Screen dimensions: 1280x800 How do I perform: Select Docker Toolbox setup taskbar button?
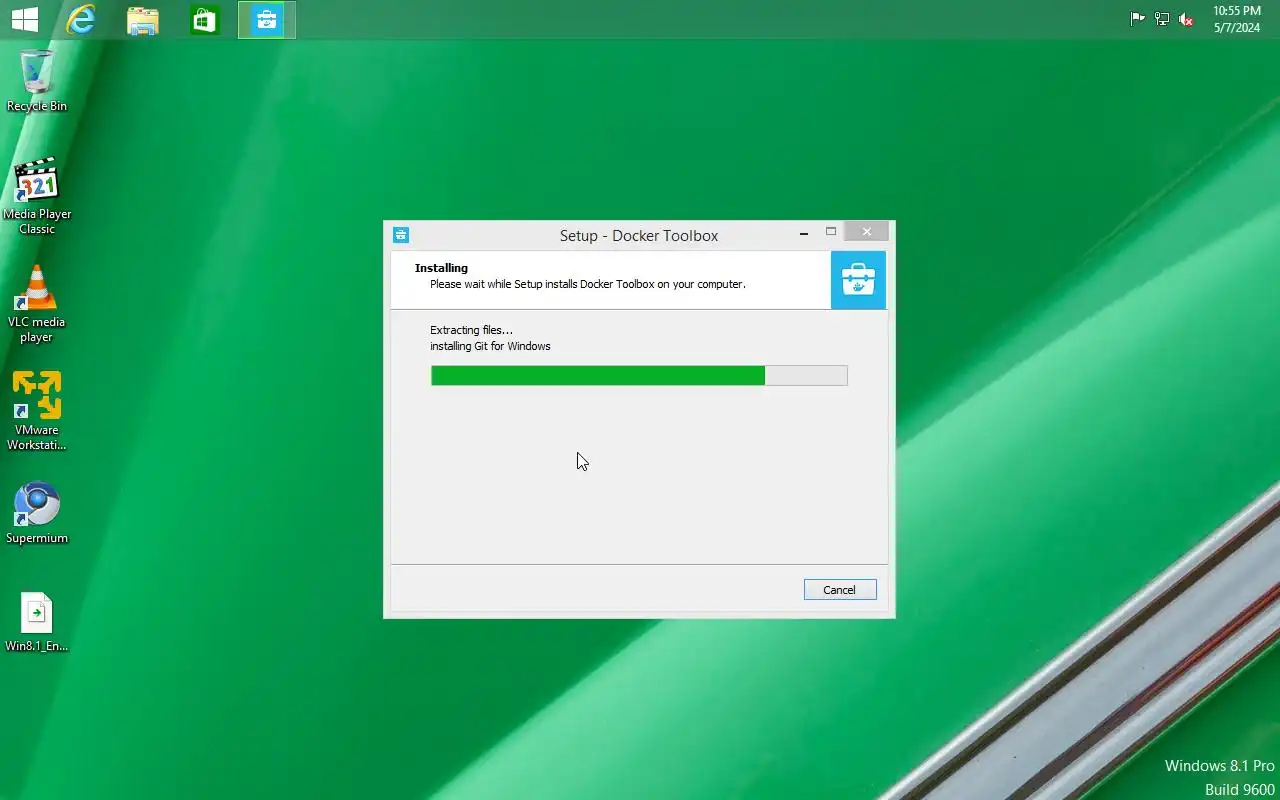pyautogui.click(x=267, y=20)
